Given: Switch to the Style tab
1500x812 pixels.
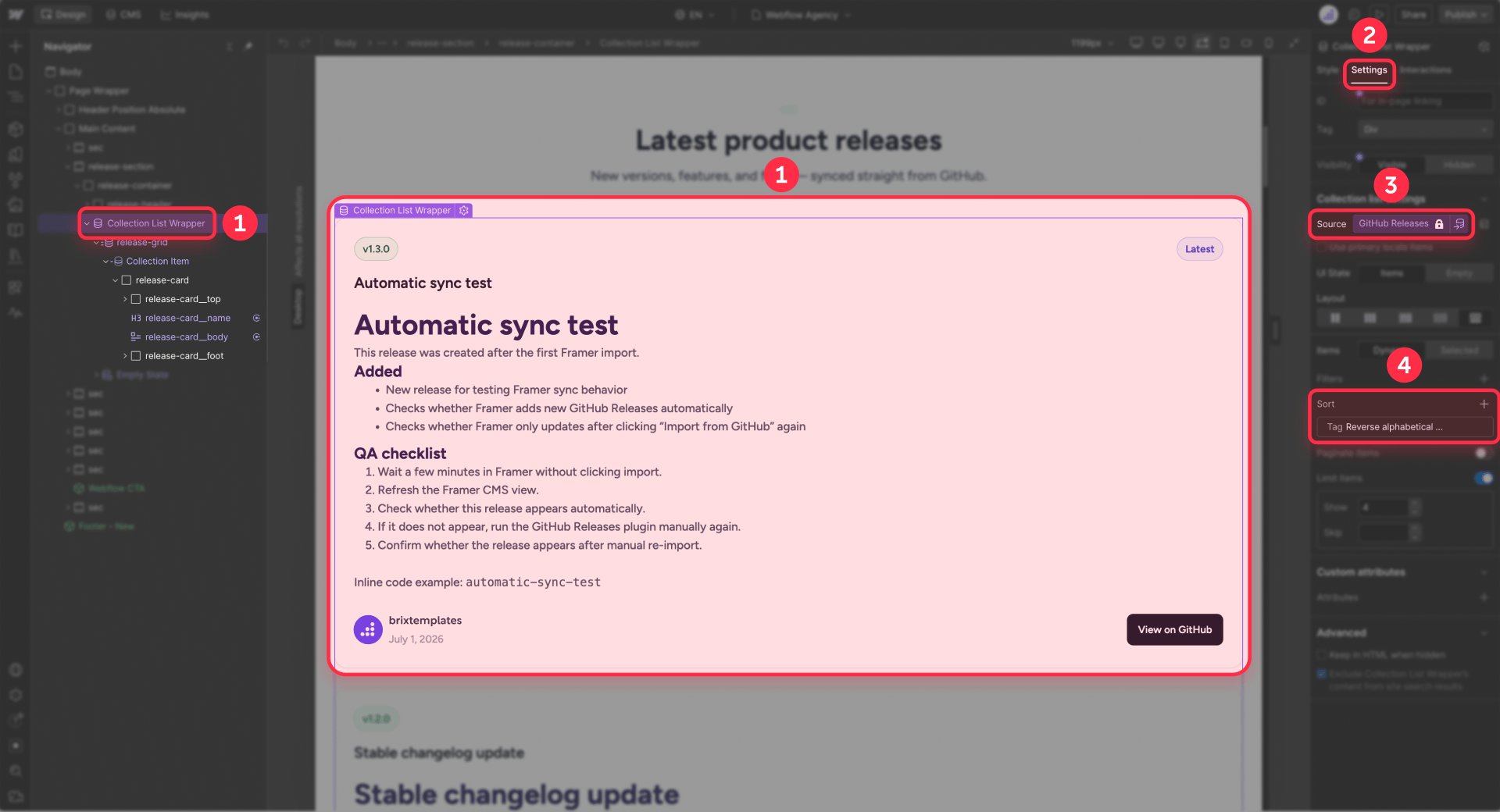Looking at the screenshot, I should point(1327,70).
